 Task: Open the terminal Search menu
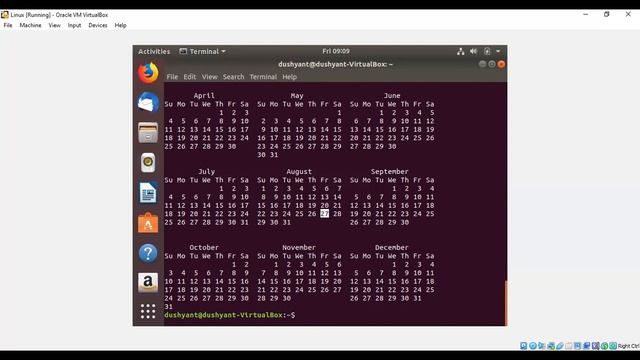(233, 77)
